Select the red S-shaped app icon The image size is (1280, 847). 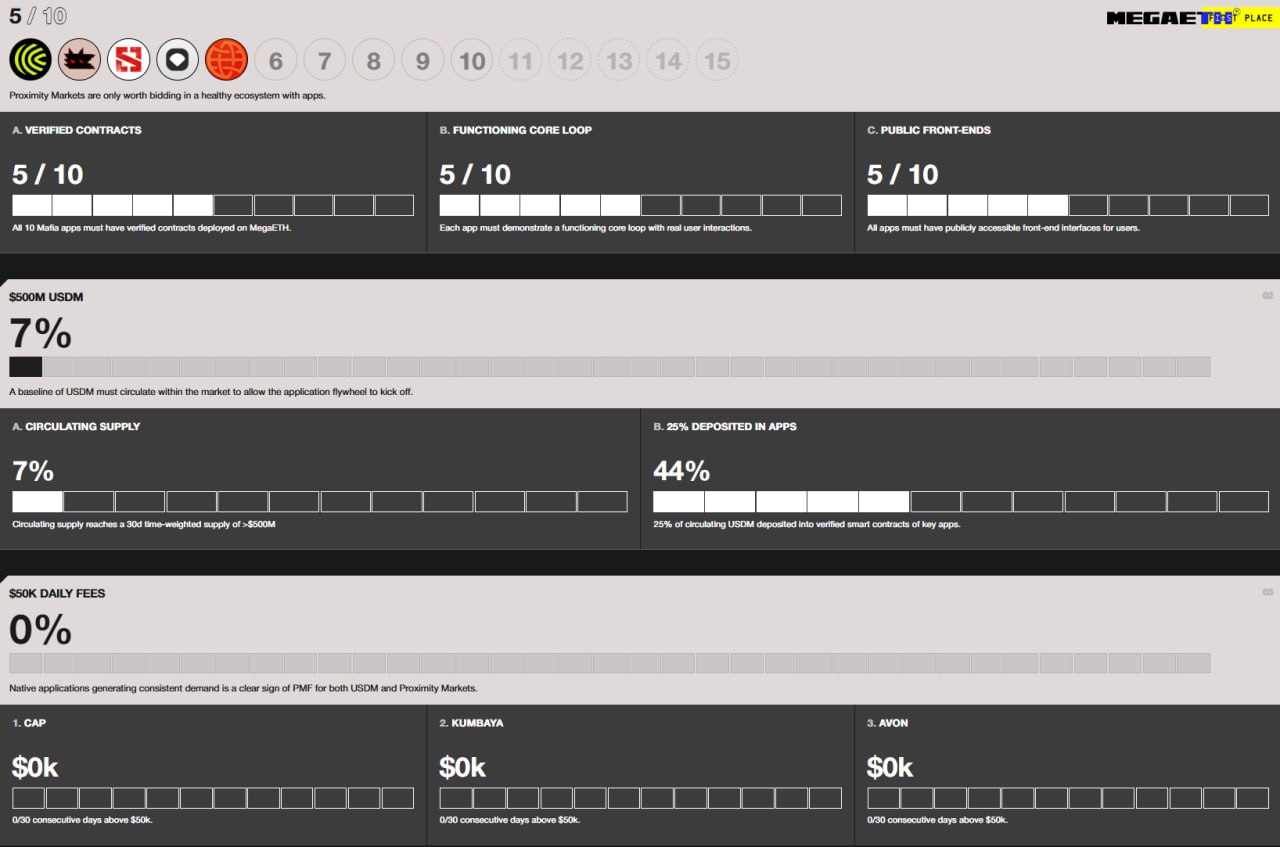point(128,60)
